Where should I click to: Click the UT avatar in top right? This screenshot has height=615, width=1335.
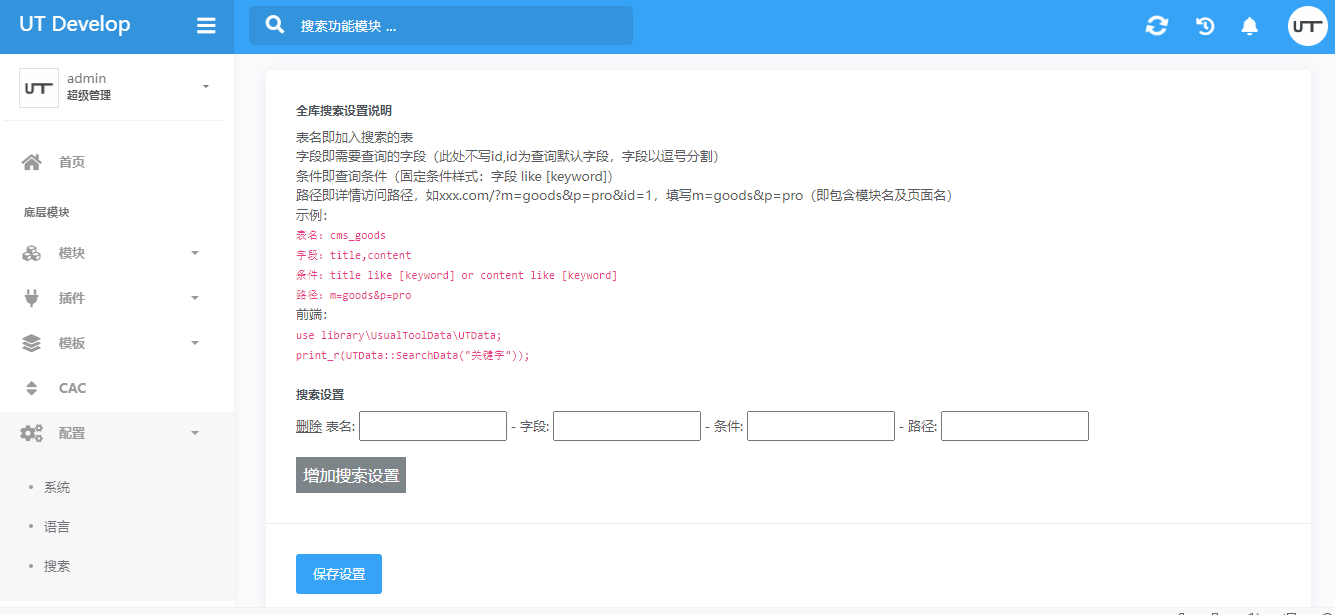[x=1307, y=26]
